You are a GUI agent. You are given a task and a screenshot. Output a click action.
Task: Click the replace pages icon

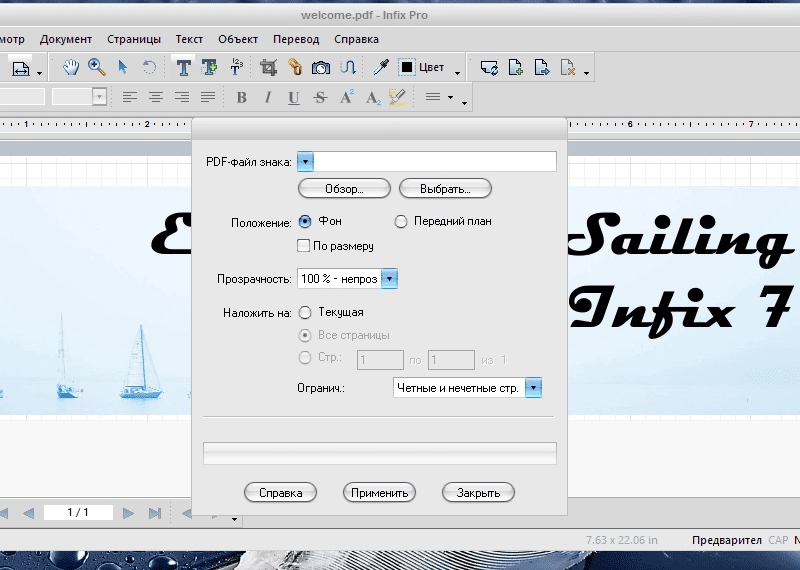pyautogui.click(x=489, y=67)
